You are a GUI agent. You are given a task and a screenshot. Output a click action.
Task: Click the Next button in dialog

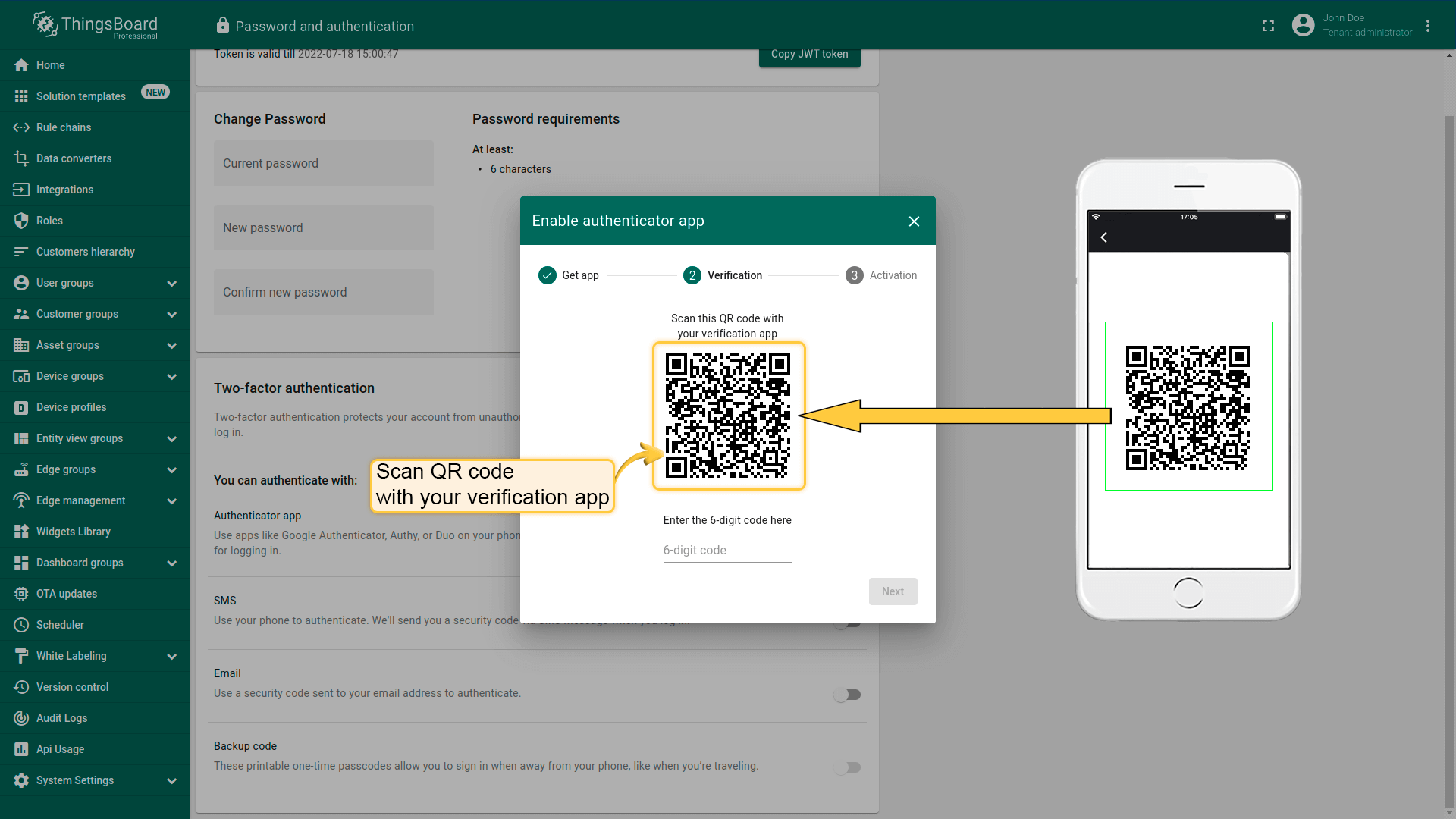[893, 591]
